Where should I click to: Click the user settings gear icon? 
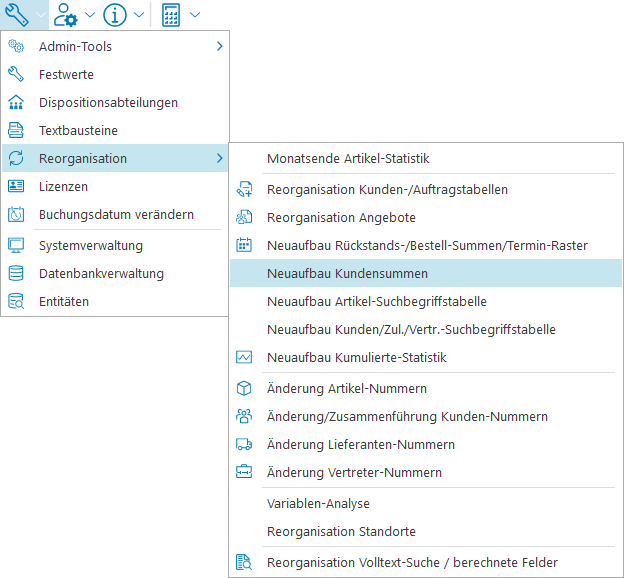pyautogui.click(x=67, y=14)
